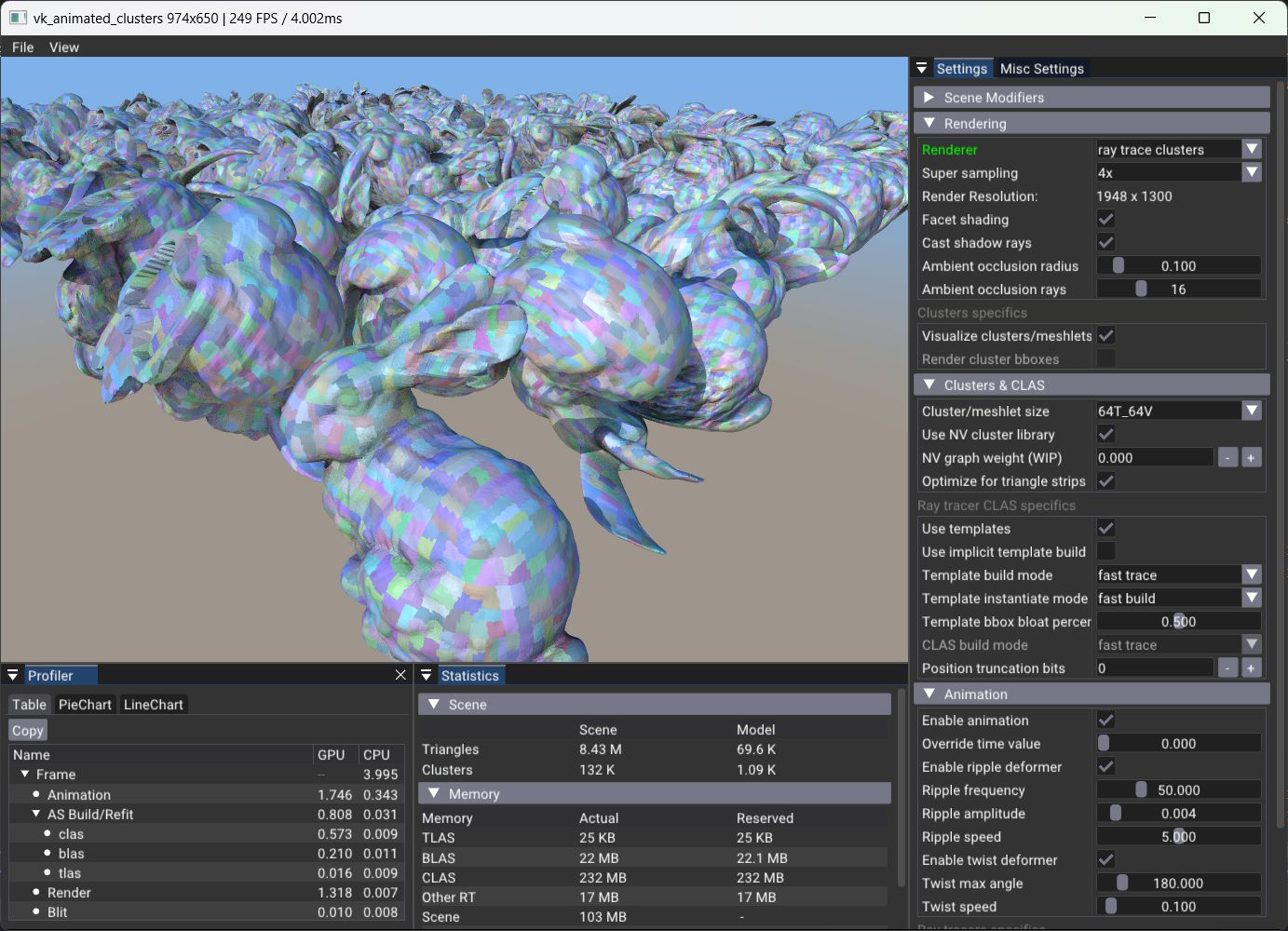The image size is (1288, 931).
Task: Switch to the Misc Settings tab
Action: point(1041,68)
